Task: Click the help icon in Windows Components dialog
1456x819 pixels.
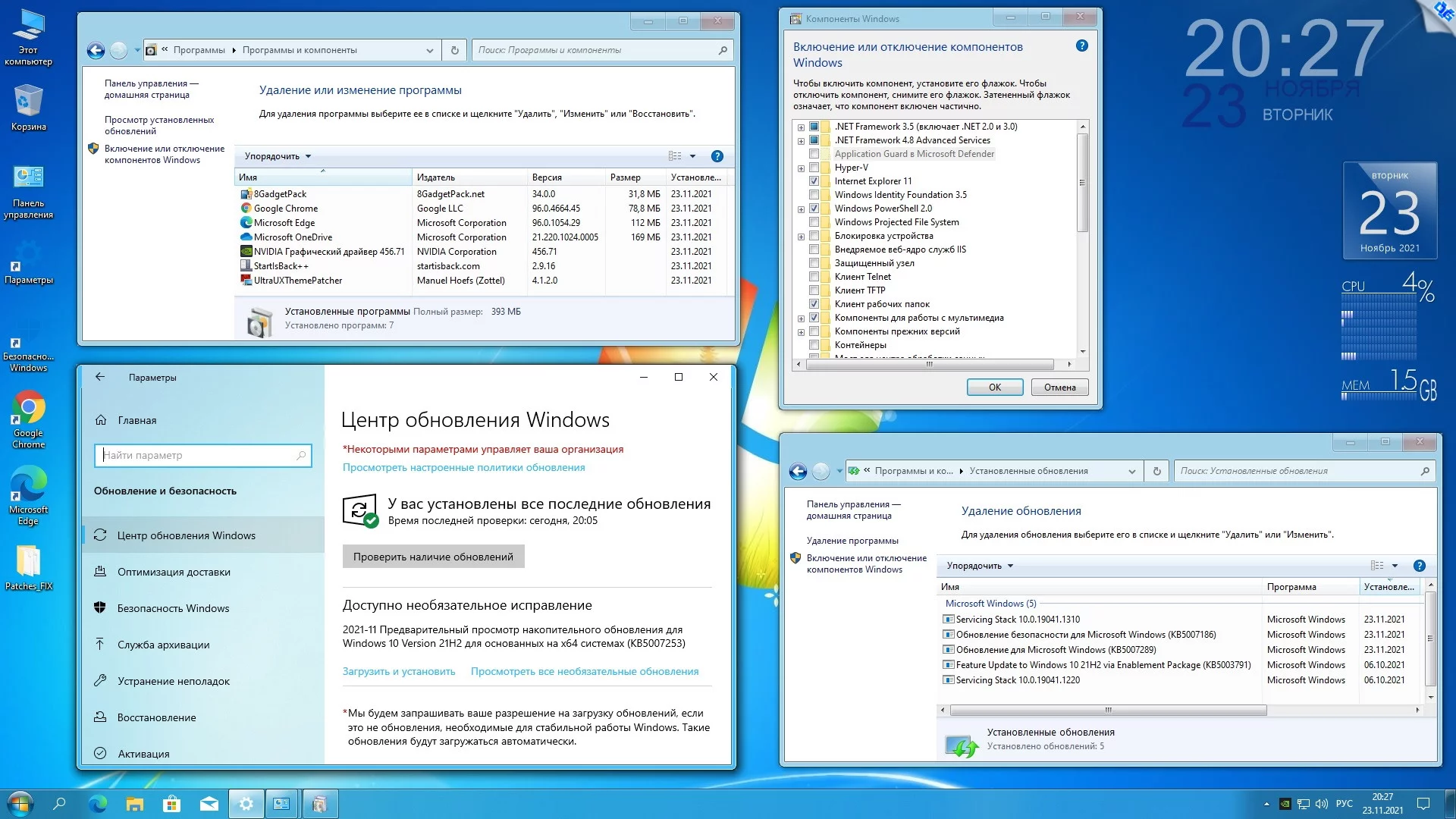Action: (1082, 46)
